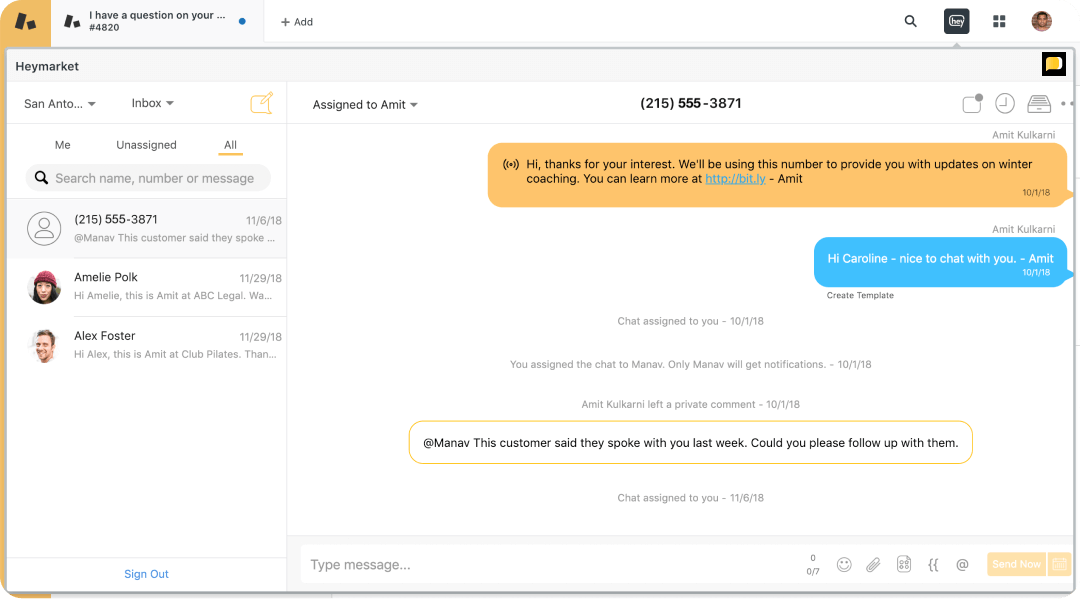Open the Assigned to Amit dropdown

coord(365,105)
